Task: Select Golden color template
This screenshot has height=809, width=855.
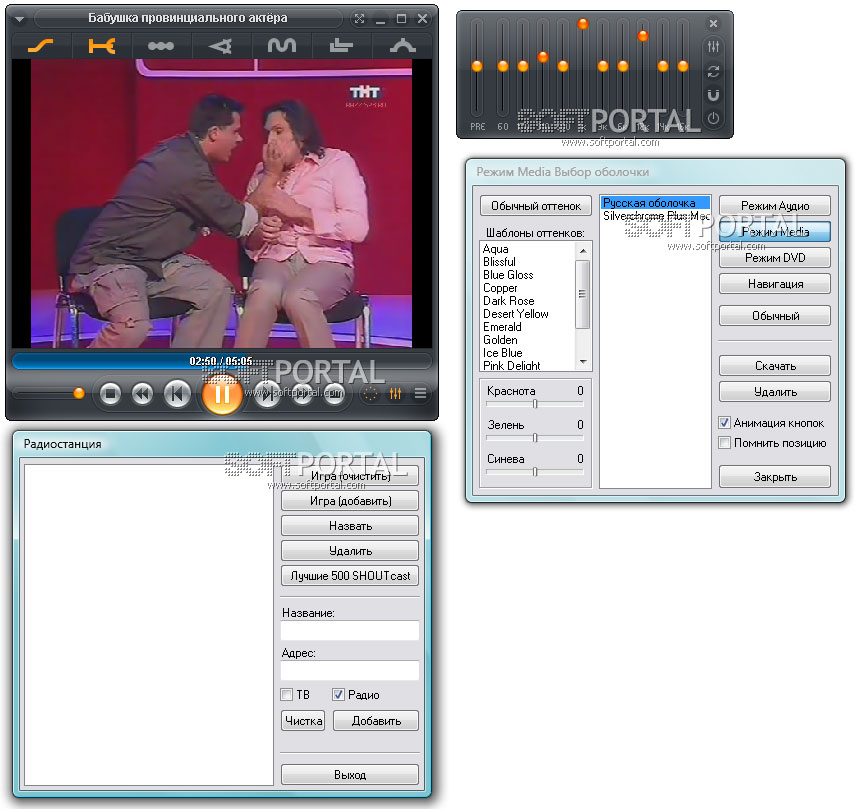Action: 500,340
